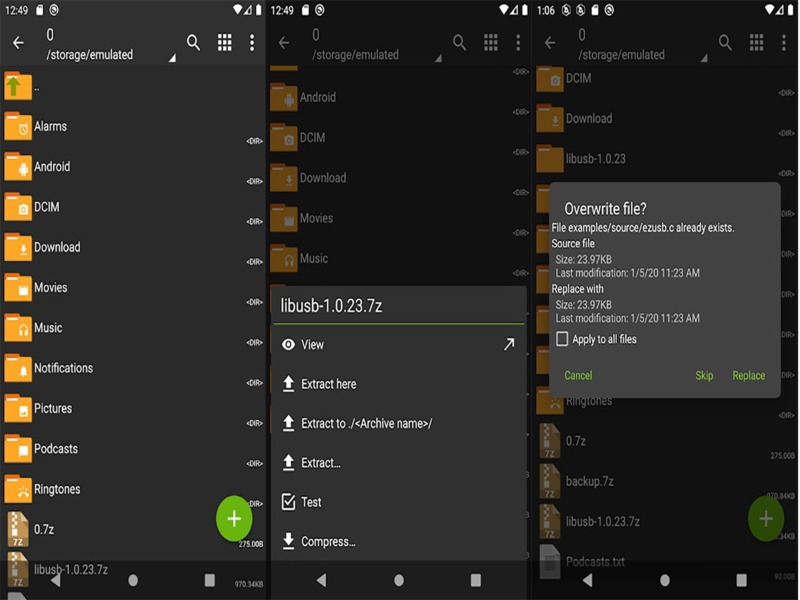800x600 pixels.
Task: Open the backup.7z archive icon
Action: pos(549,482)
